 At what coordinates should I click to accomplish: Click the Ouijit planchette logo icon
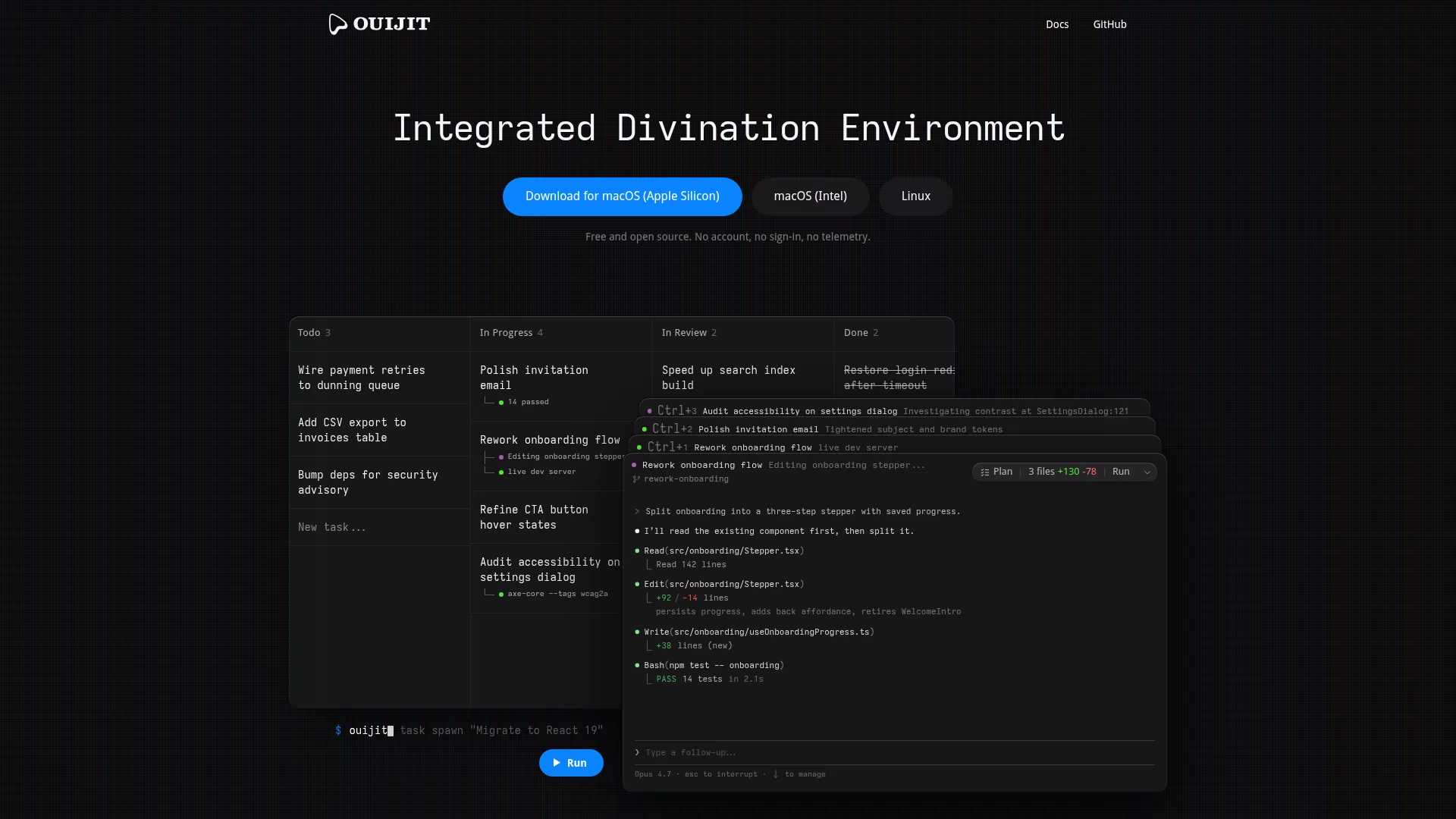[337, 24]
